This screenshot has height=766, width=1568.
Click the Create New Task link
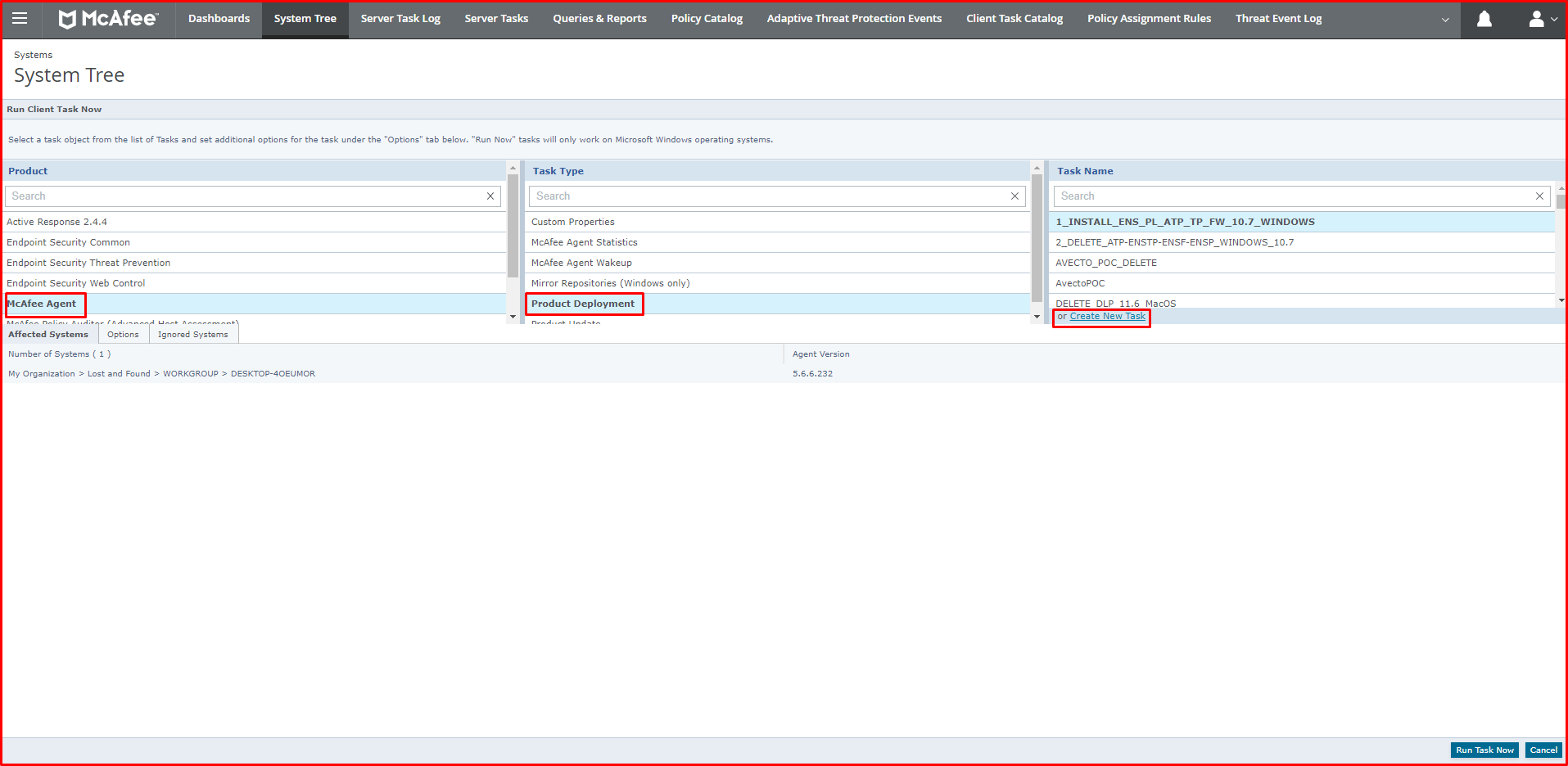point(1107,317)
